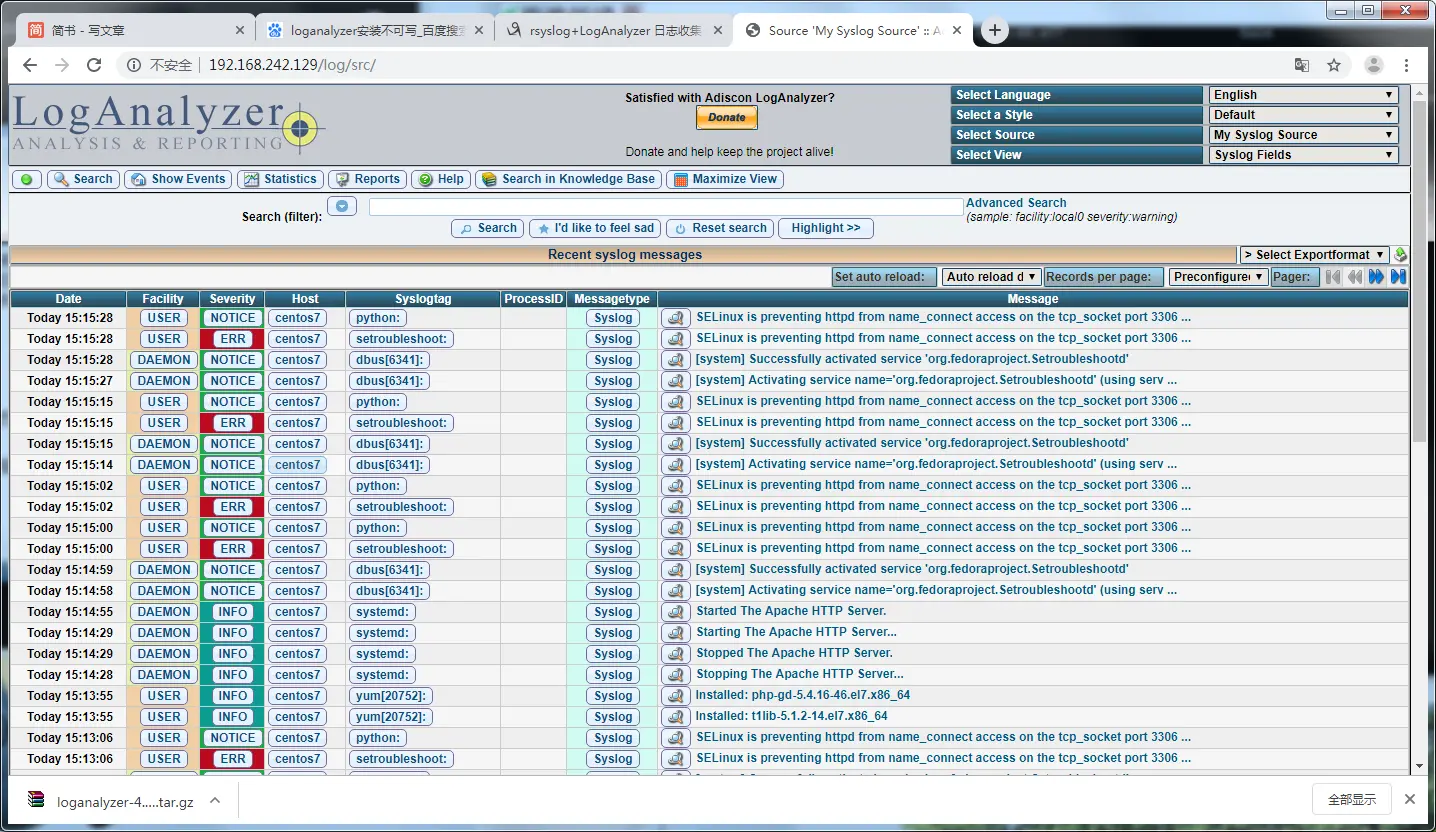The width and height of the screenshot is (1436, 832).
Task: Click the Donate button
Action: tap(727, 118)
